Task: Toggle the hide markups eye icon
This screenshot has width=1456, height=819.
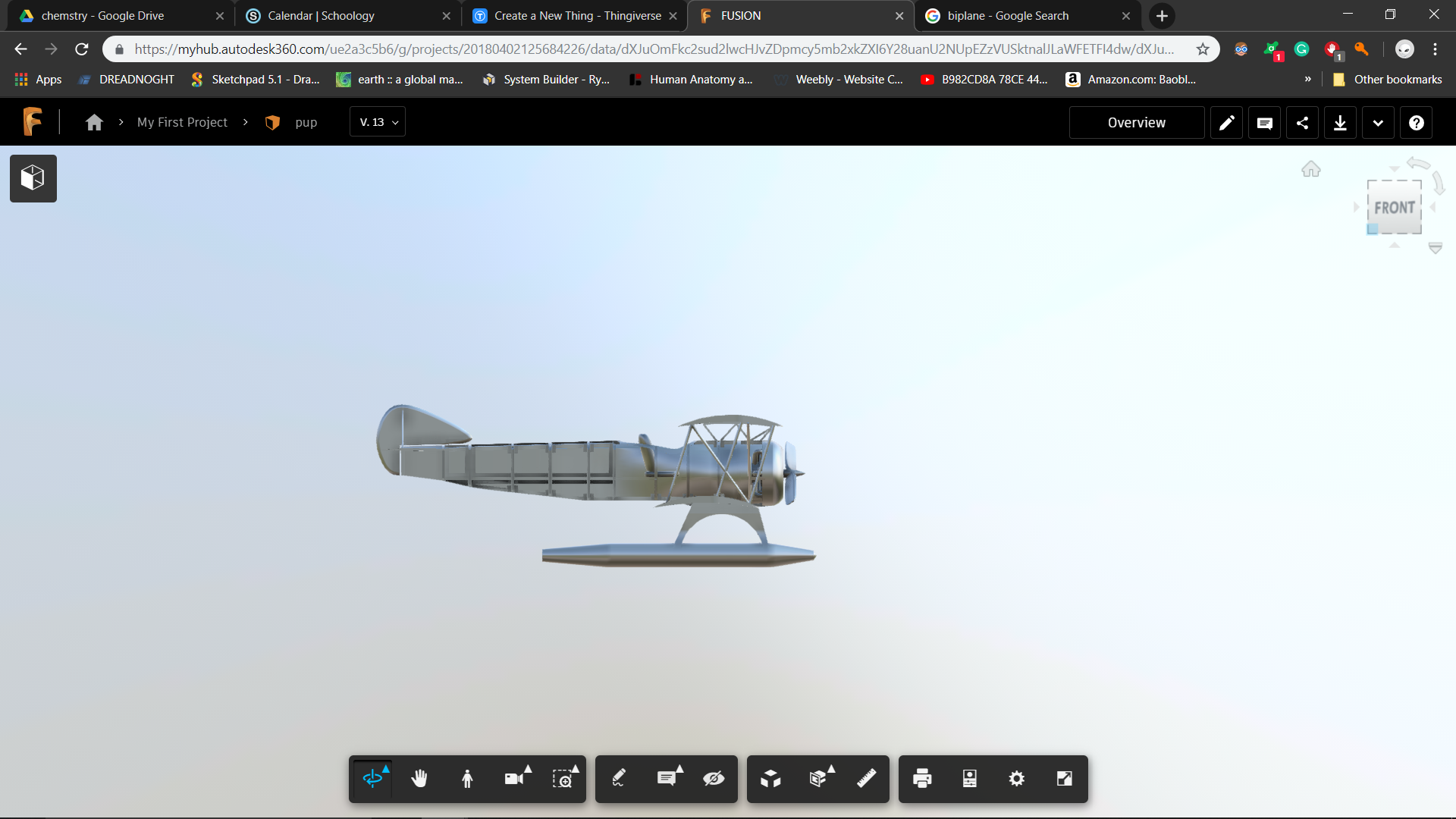Action: point(714,779)
